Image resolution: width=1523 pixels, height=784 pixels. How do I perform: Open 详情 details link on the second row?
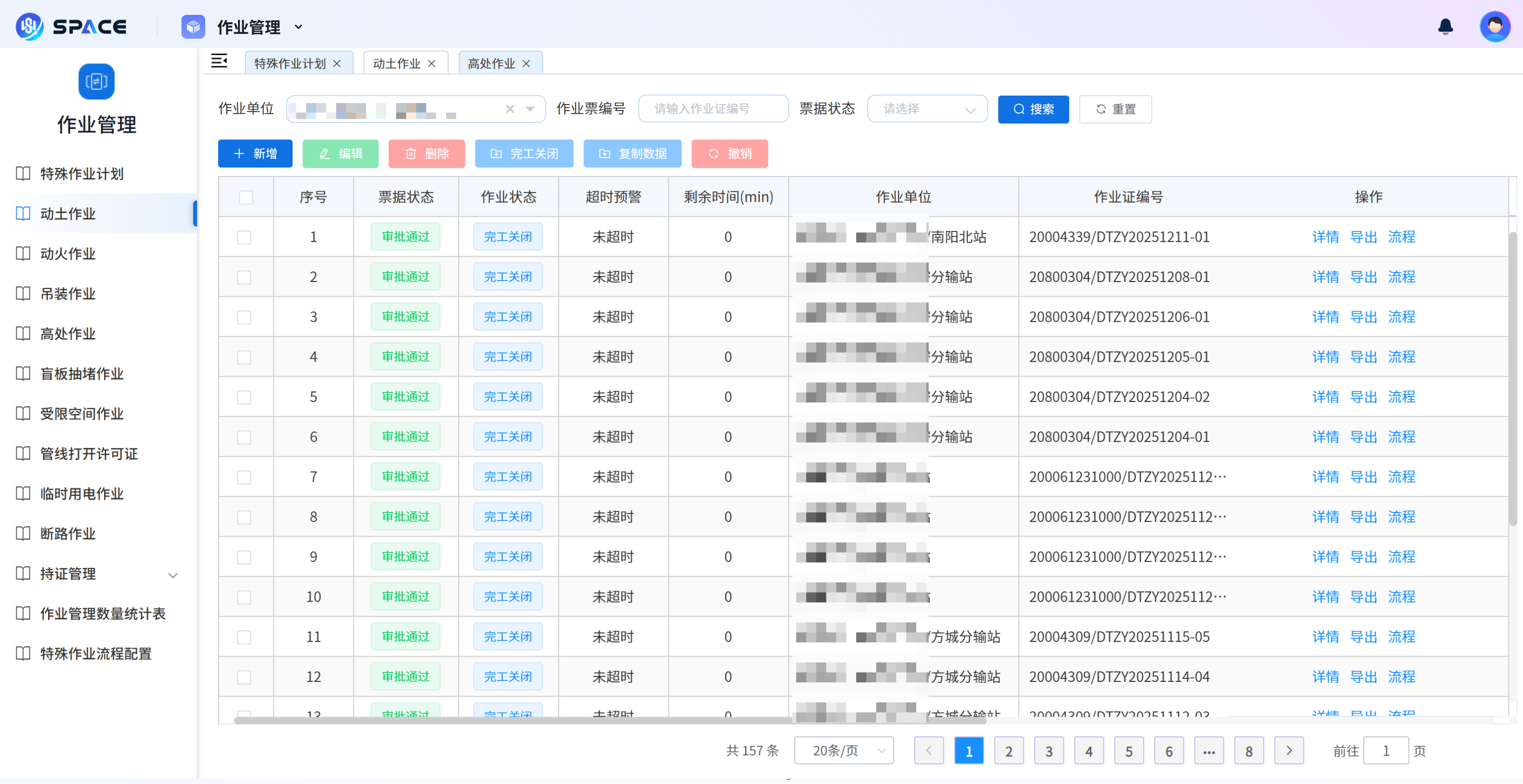(x=1326, y=277)
